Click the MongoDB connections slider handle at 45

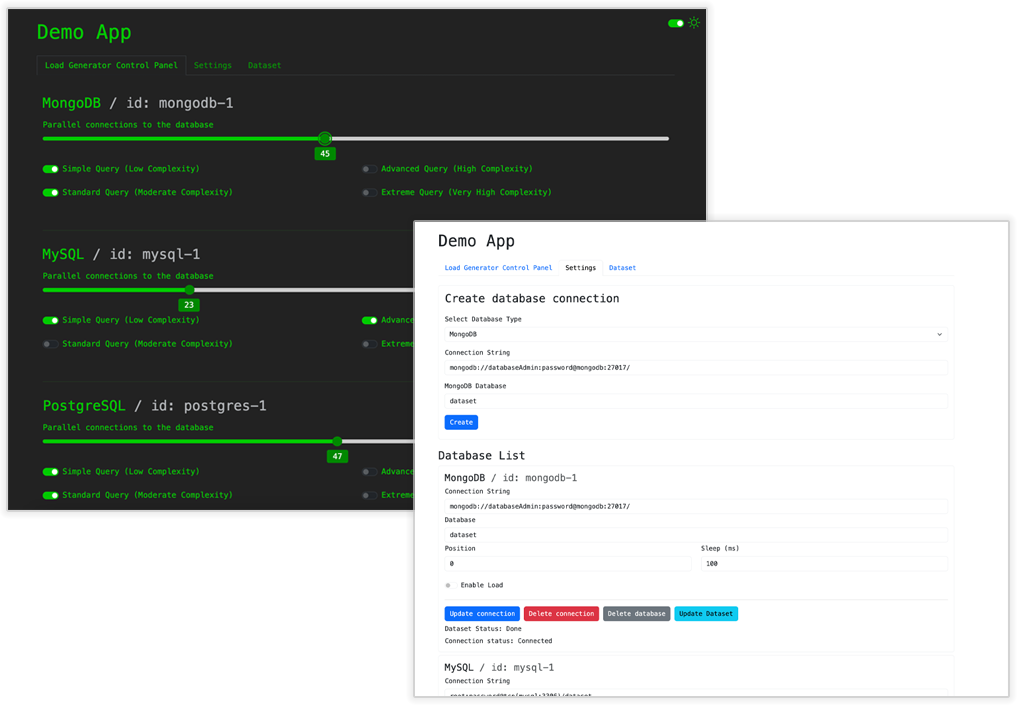coord(325,138)
